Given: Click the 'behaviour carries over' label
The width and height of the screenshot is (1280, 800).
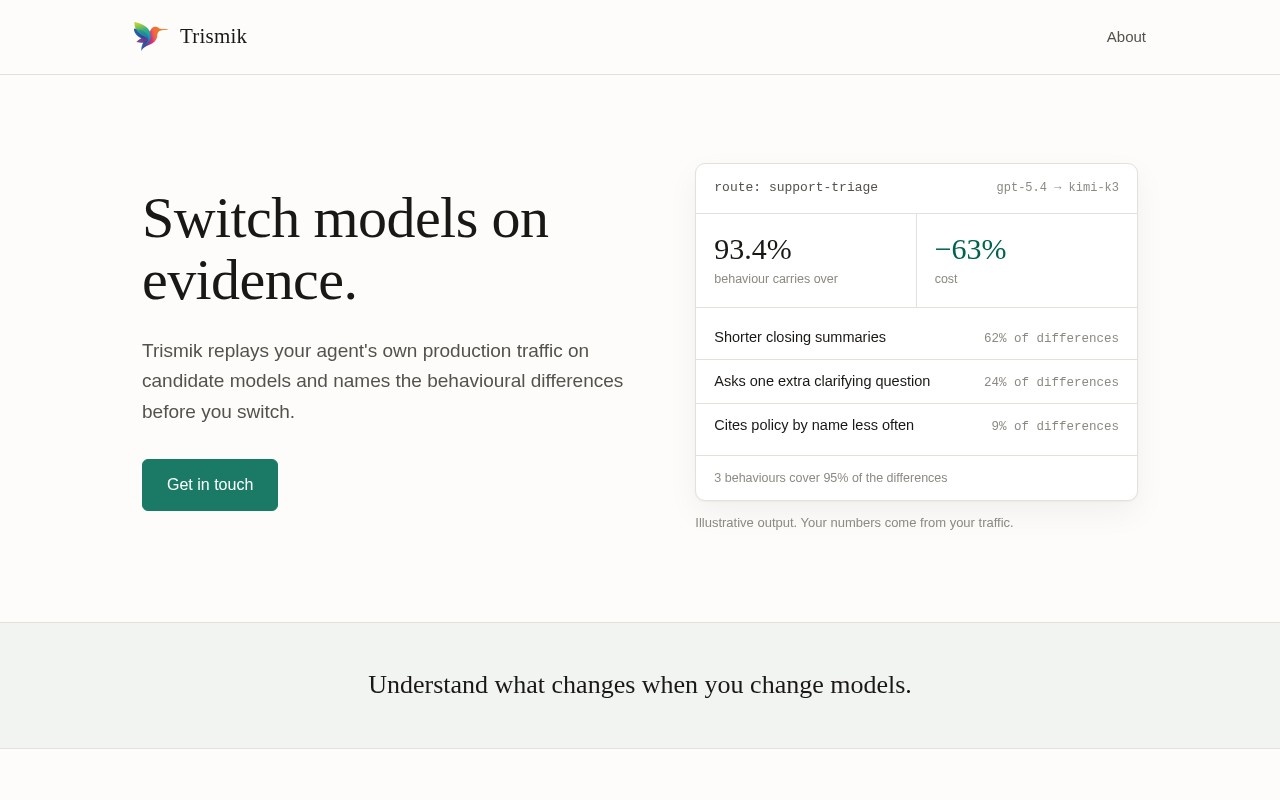Looking at the screenshot, I should click(776, 279).
